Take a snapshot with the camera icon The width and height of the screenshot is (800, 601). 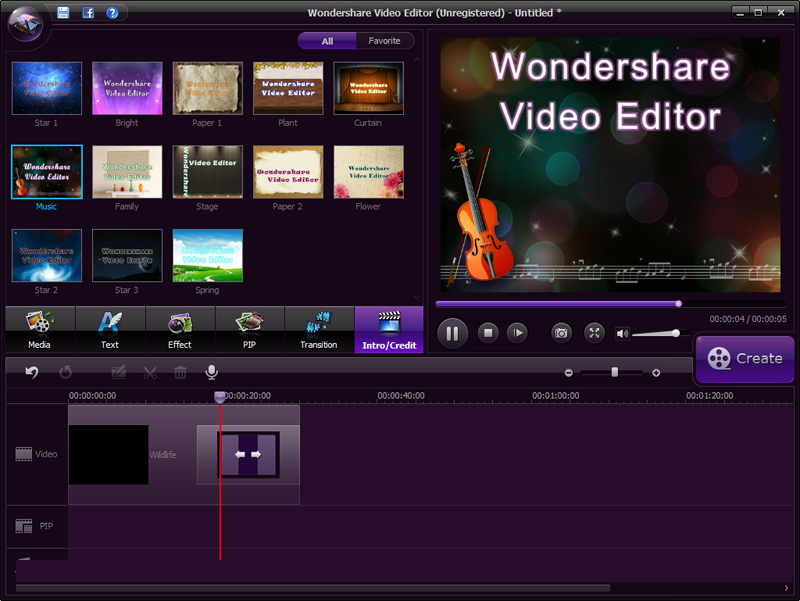561,333
